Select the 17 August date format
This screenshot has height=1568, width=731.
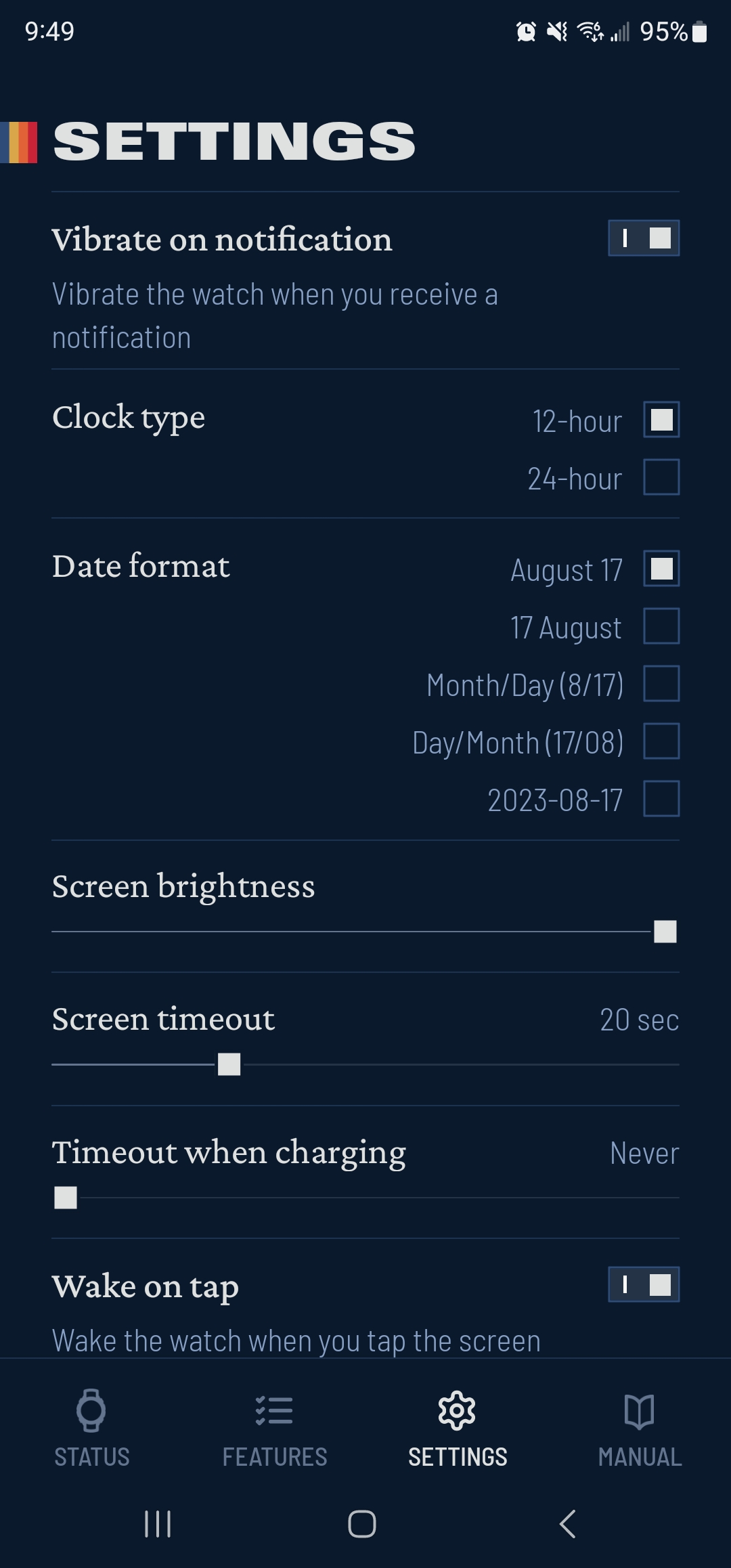(661, 626)
